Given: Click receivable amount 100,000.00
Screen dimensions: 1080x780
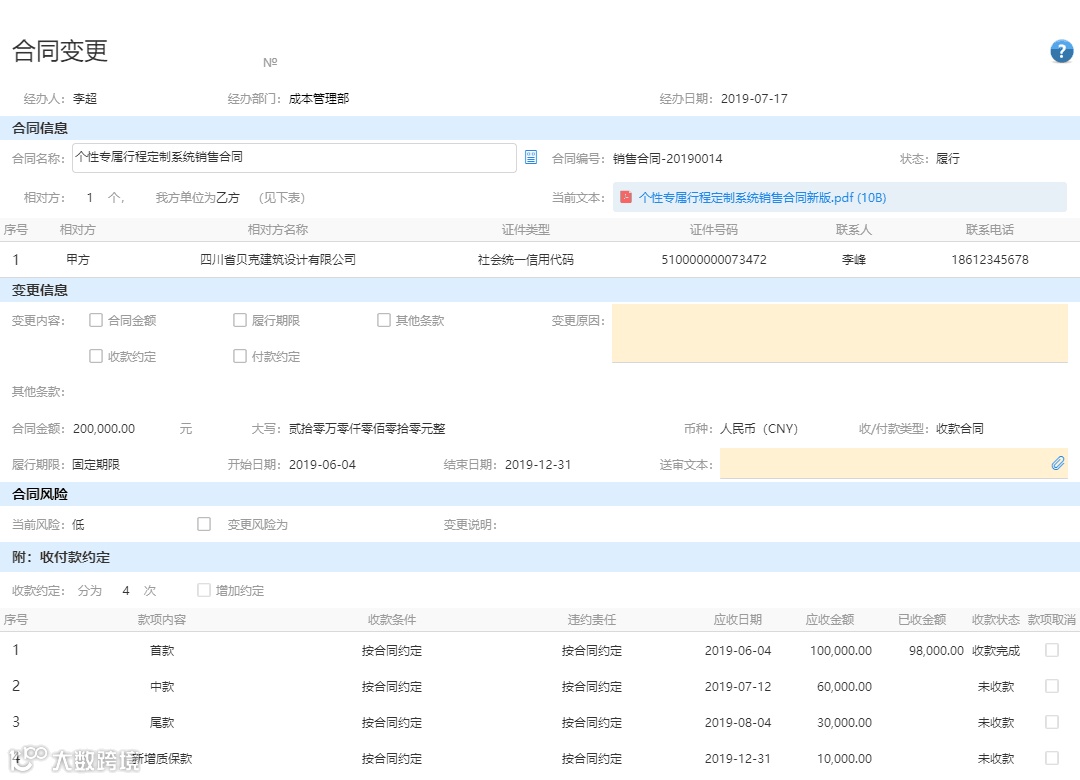Looking at the screenshot, I should tap(841, 650).
